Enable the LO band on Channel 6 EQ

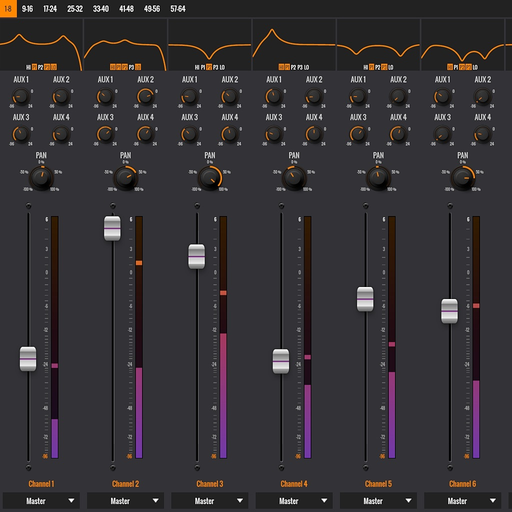[x=475, y=67]
